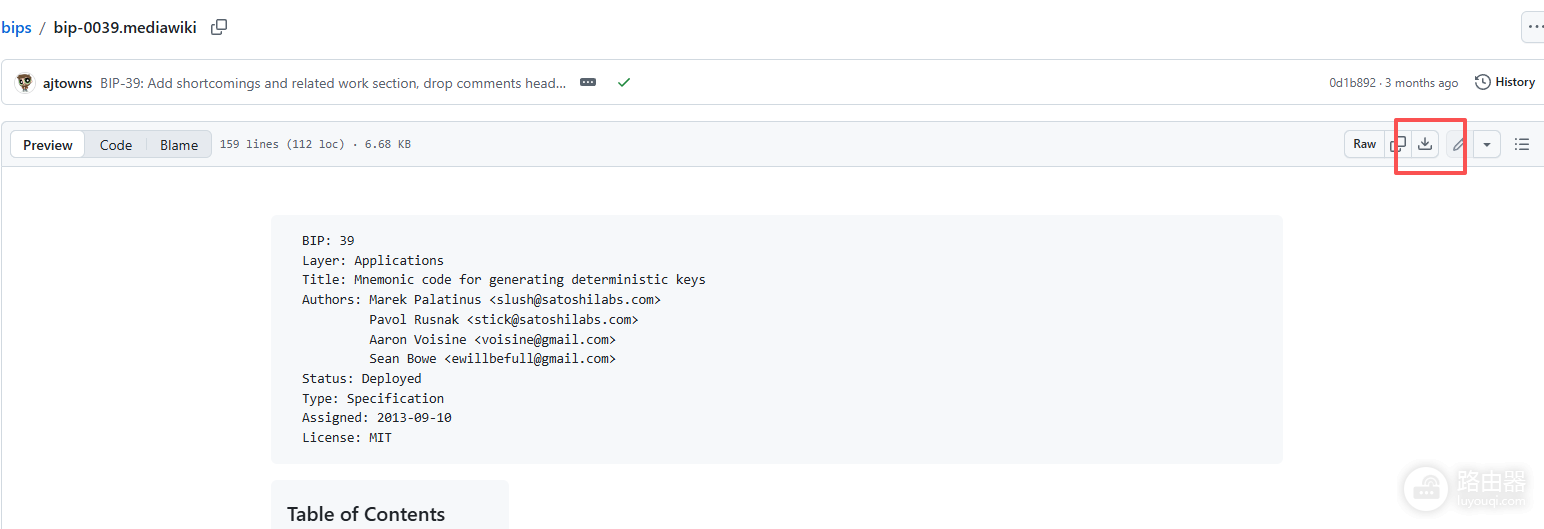
Task: Switch to the Code tab
Action: click(x=116, y=145)
